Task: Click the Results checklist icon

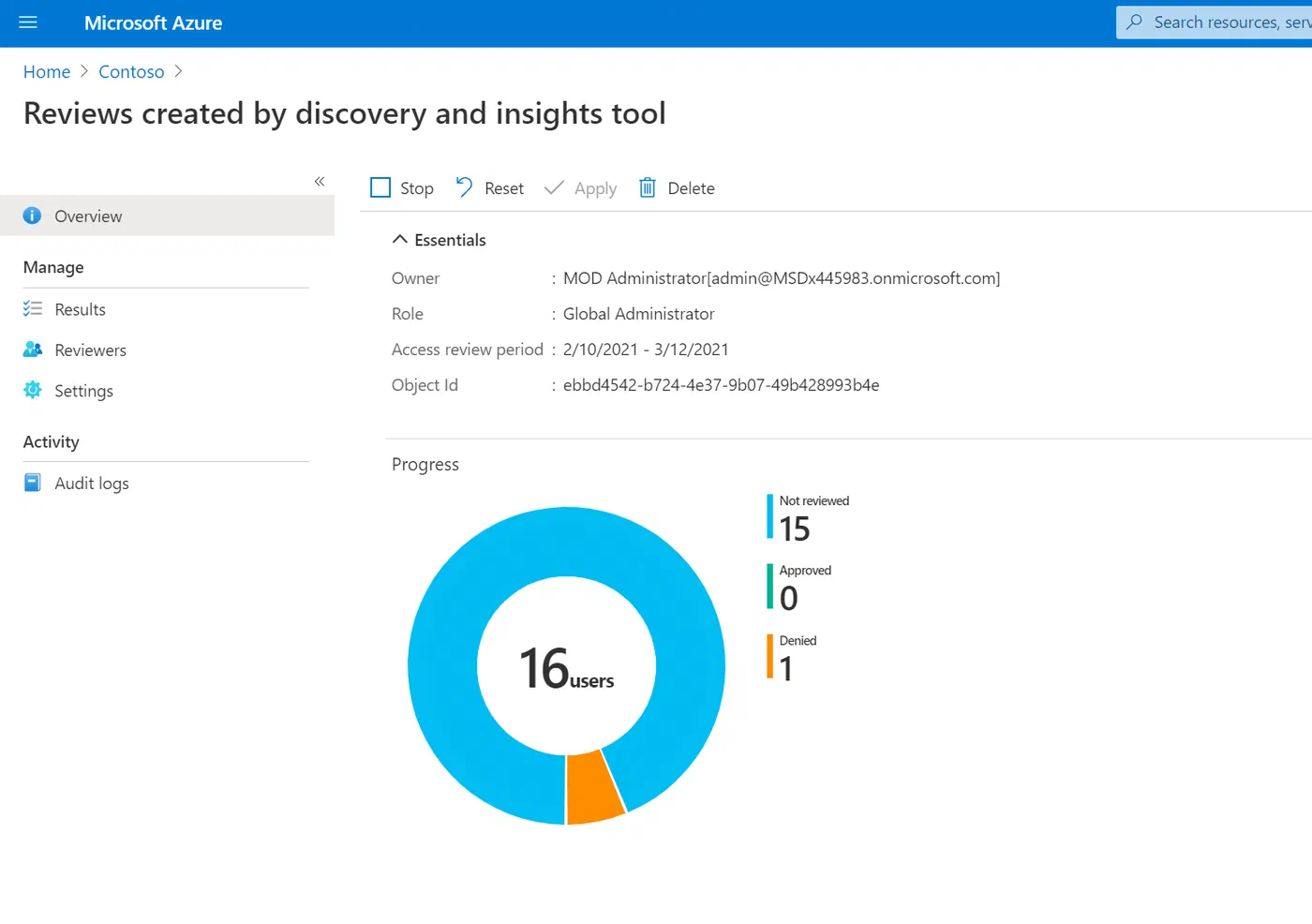Action: (33, 308)
